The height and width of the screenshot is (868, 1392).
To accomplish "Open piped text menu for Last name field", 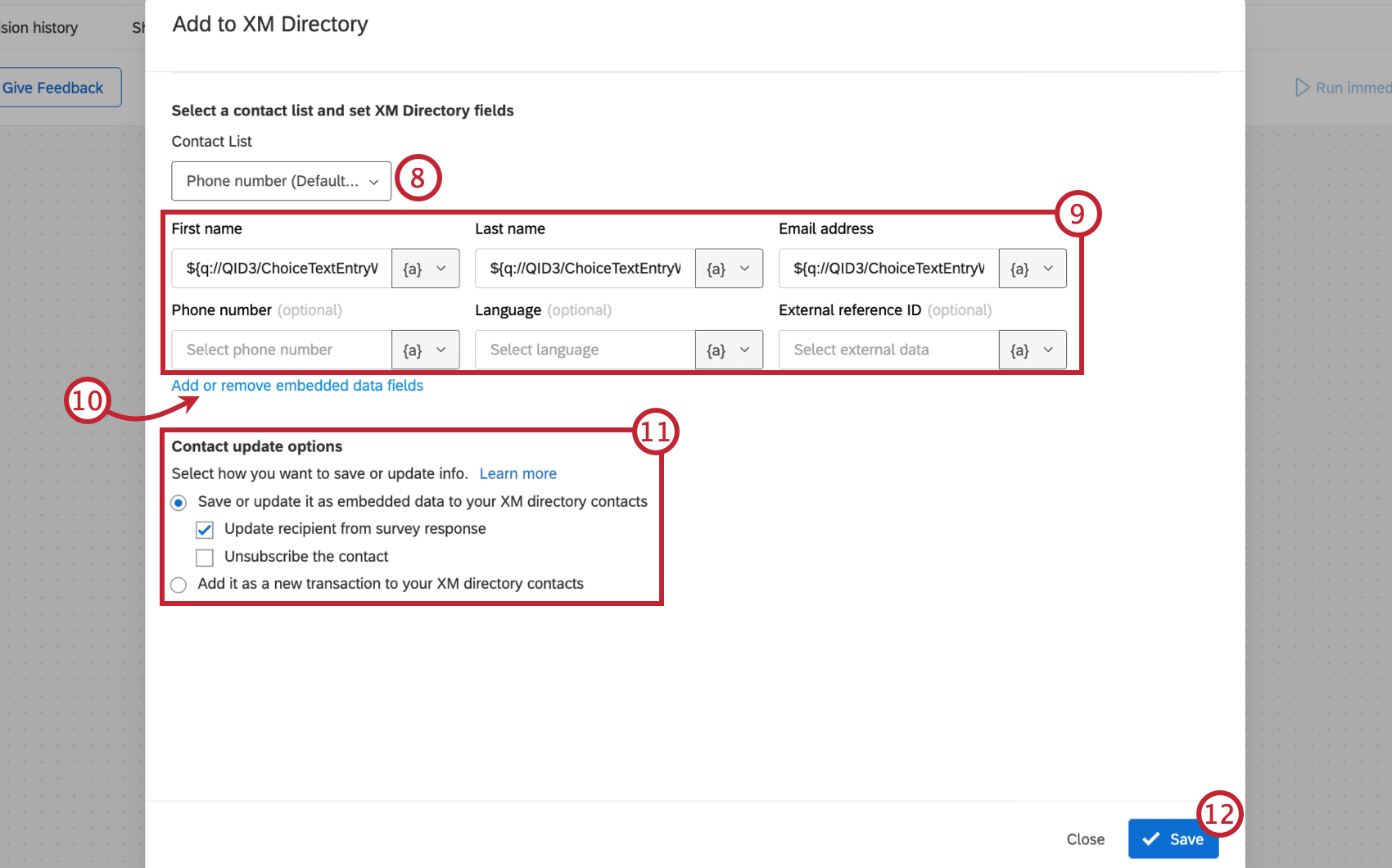I will 728,268.
